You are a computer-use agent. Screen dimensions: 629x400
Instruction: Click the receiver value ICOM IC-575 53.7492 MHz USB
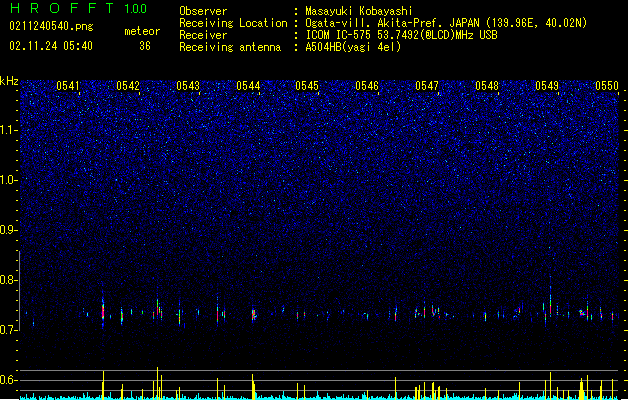coord(401,35)
